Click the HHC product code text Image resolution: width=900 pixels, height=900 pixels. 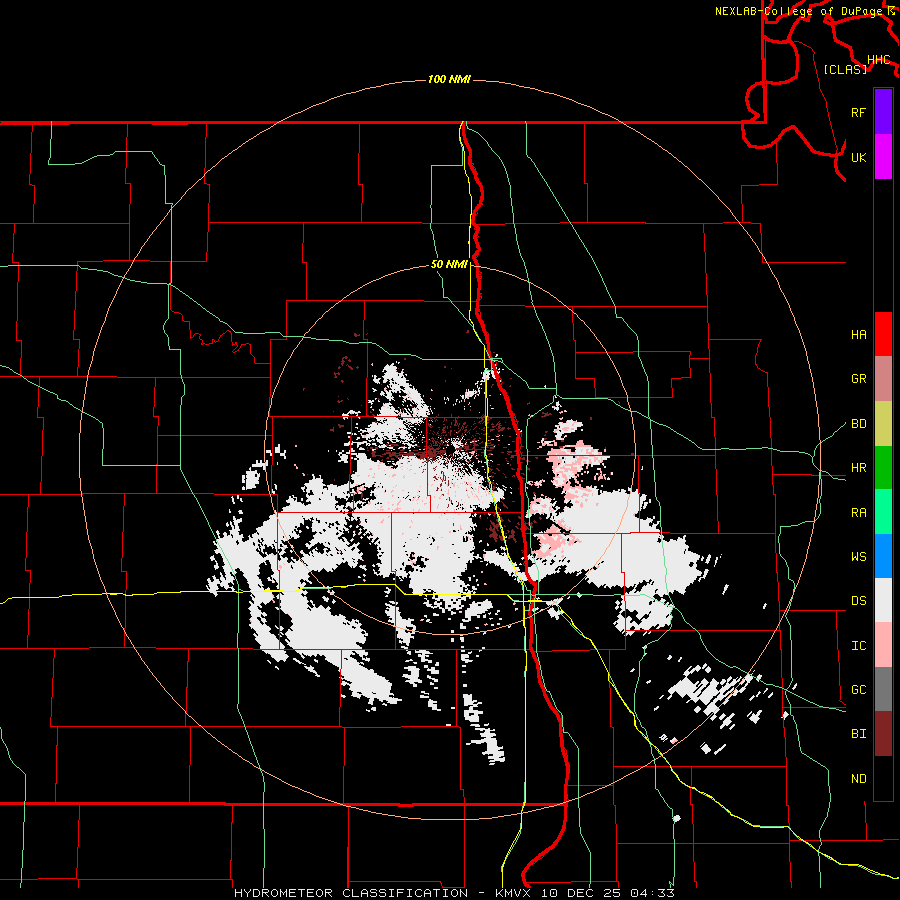pos(878,60)
